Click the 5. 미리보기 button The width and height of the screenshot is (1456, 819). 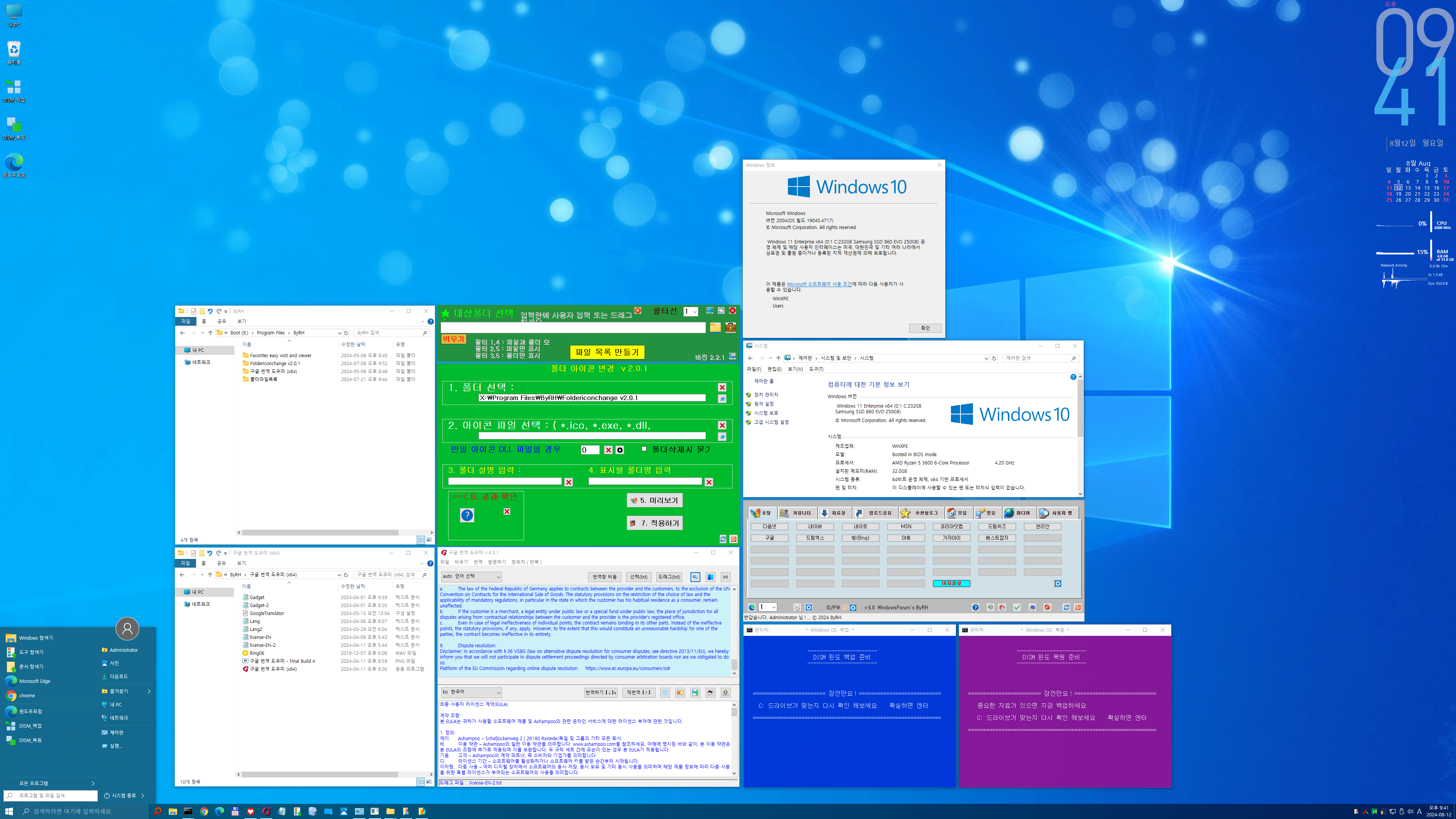pyautogui.click(x=654, y=500)
